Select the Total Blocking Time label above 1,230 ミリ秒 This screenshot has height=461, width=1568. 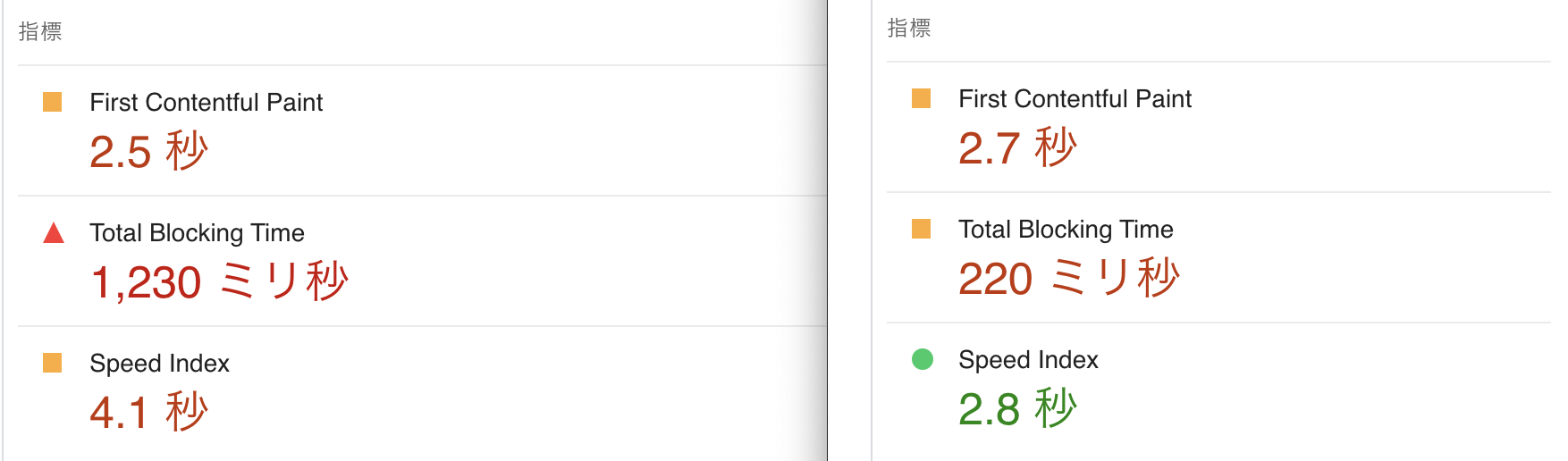(197, 233)
